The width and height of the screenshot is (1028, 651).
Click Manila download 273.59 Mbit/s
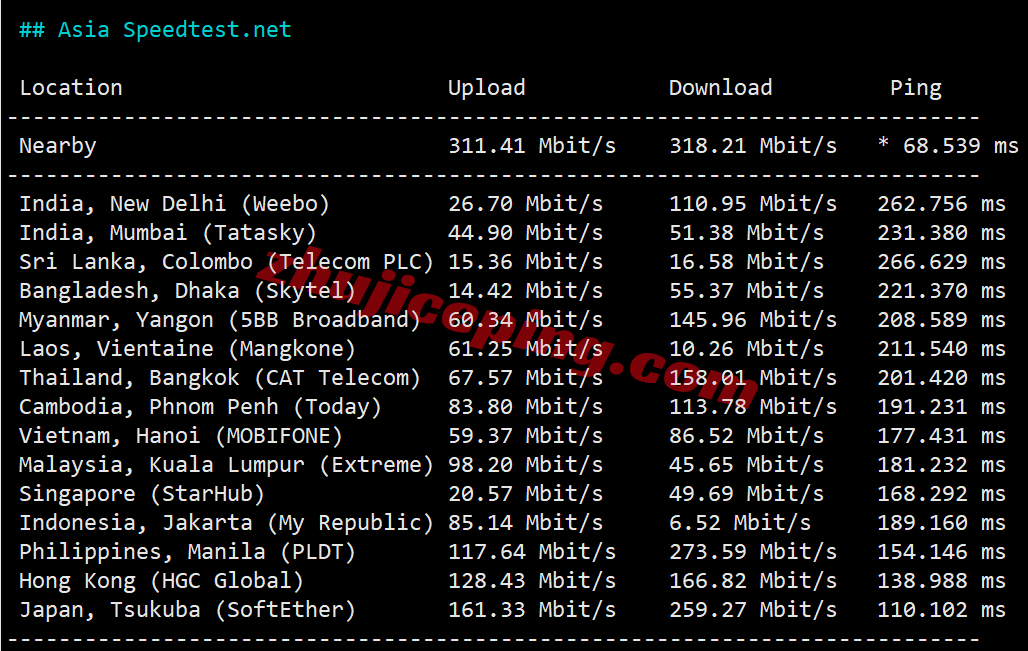tap(753, 552)
